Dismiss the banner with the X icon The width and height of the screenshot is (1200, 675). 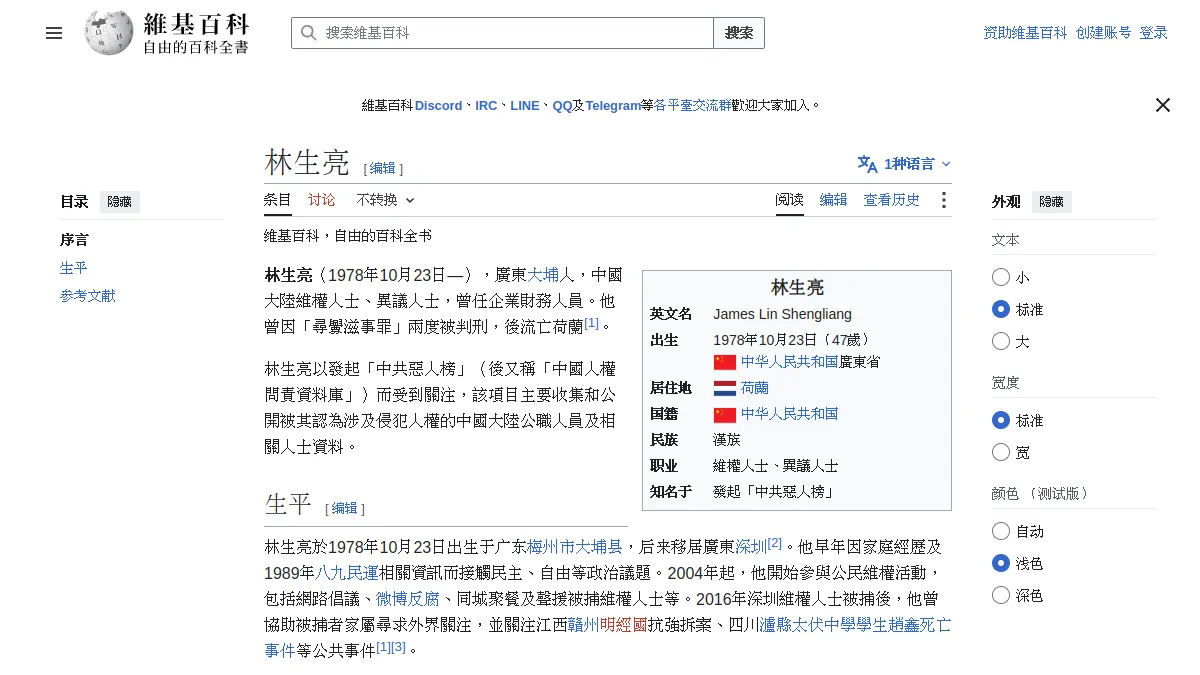click(x=1162, y=105)
